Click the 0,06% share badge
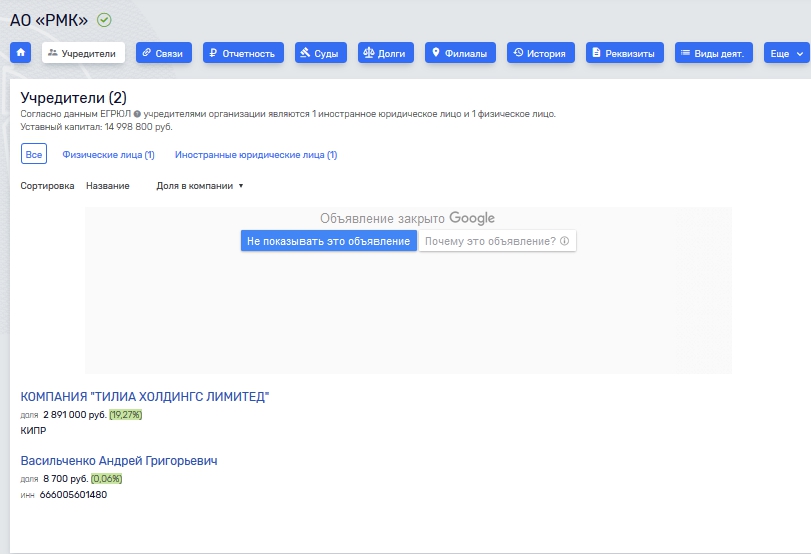The height and width of the screenshot is (554, 811). pos(107,479)
